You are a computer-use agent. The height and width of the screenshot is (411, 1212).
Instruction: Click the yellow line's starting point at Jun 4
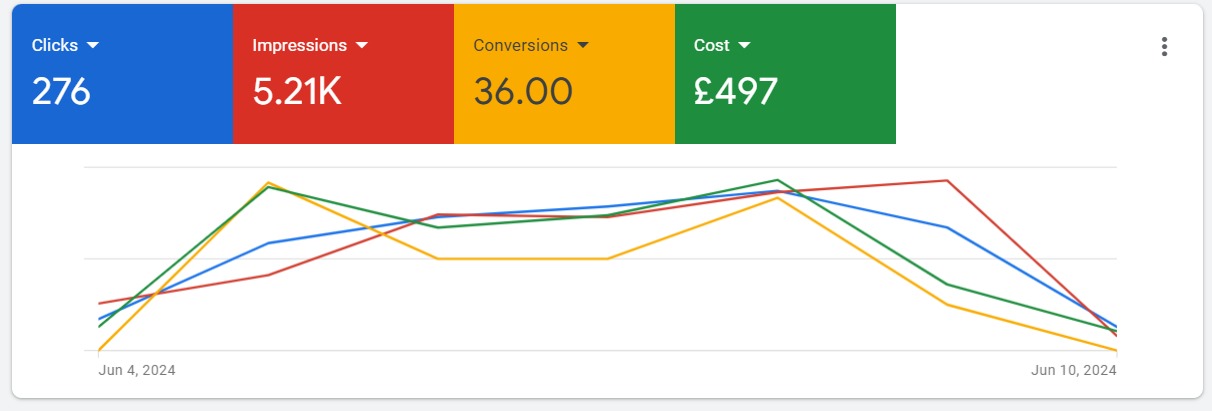click(99, 350)
